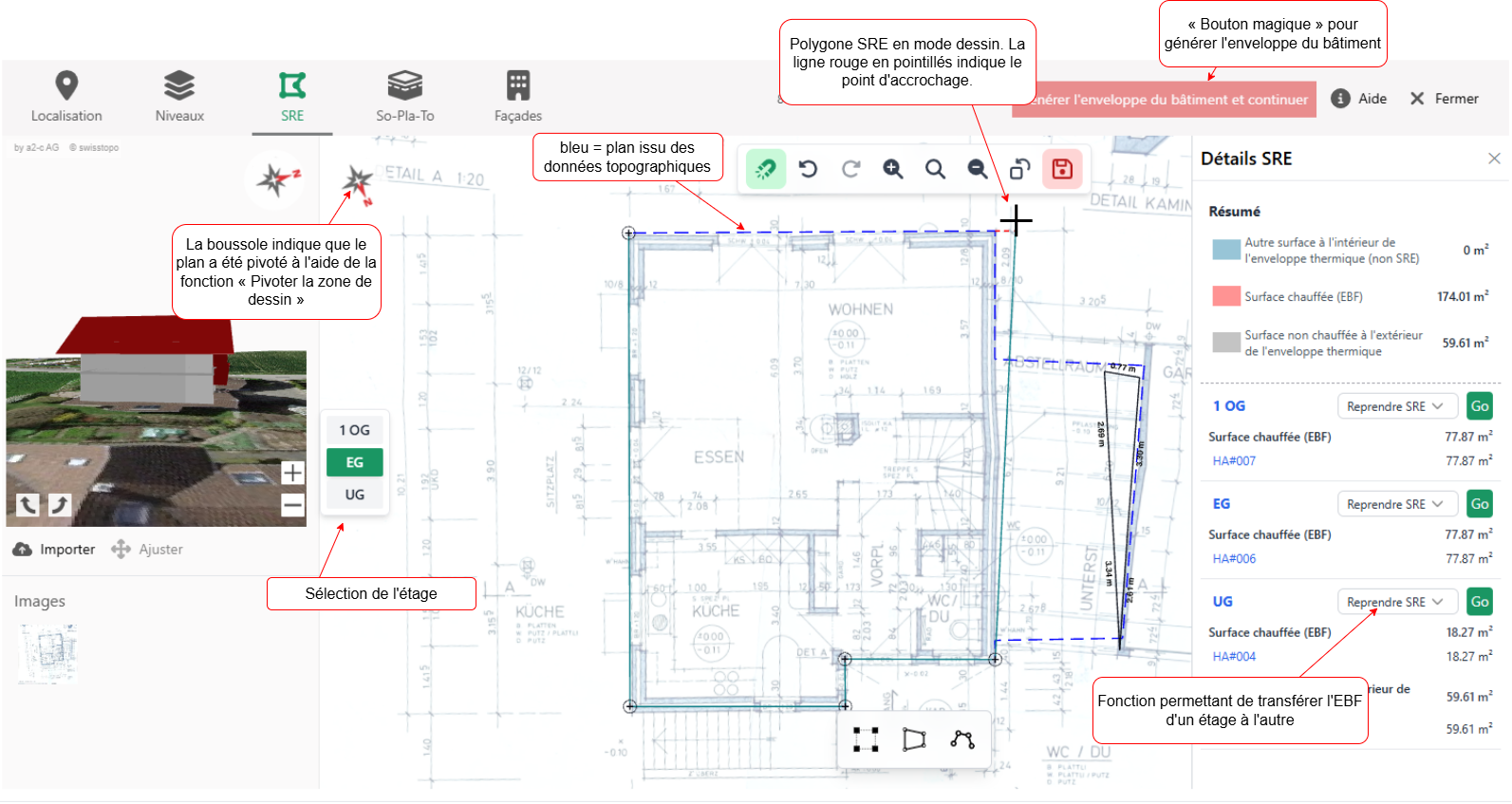
Task: Click the HA#006 link
Action: pyautogui.click(x=1234, y=559)
